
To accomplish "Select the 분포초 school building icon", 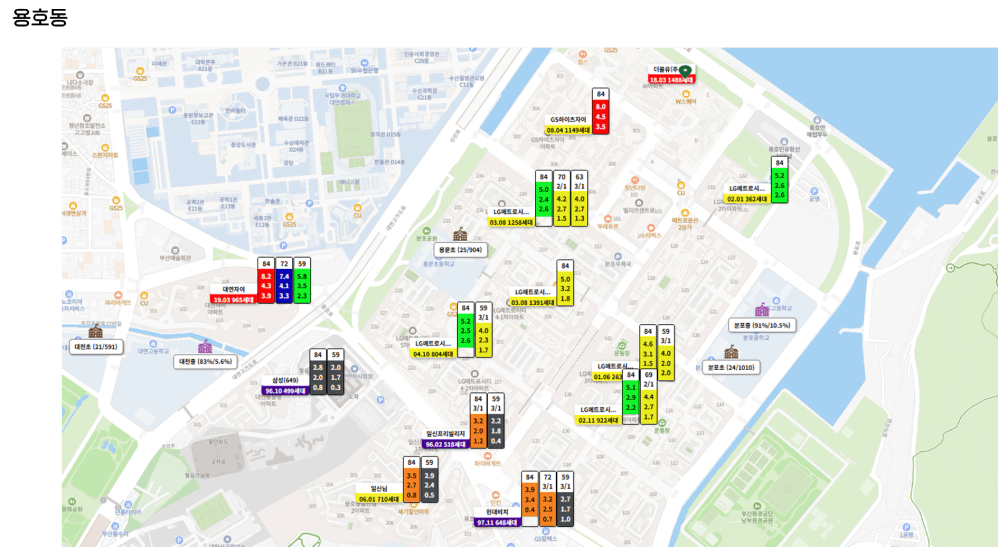I will (x=731, y=352).
